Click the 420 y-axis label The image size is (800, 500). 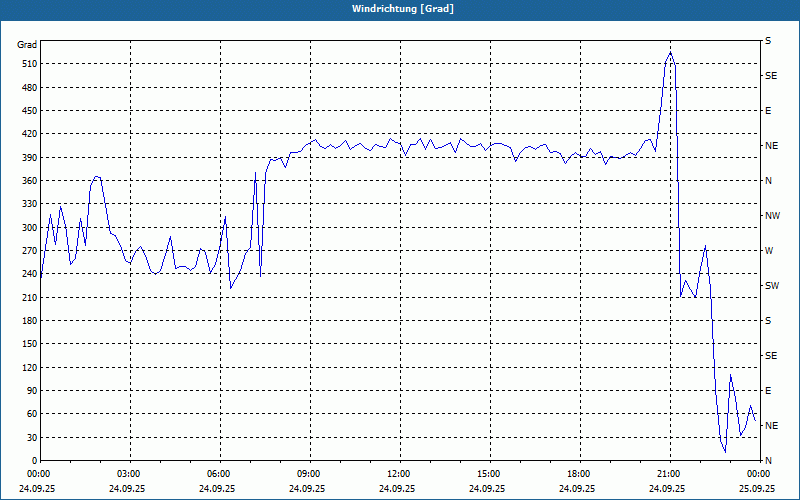pyautogui.click(x=29, y=134)
